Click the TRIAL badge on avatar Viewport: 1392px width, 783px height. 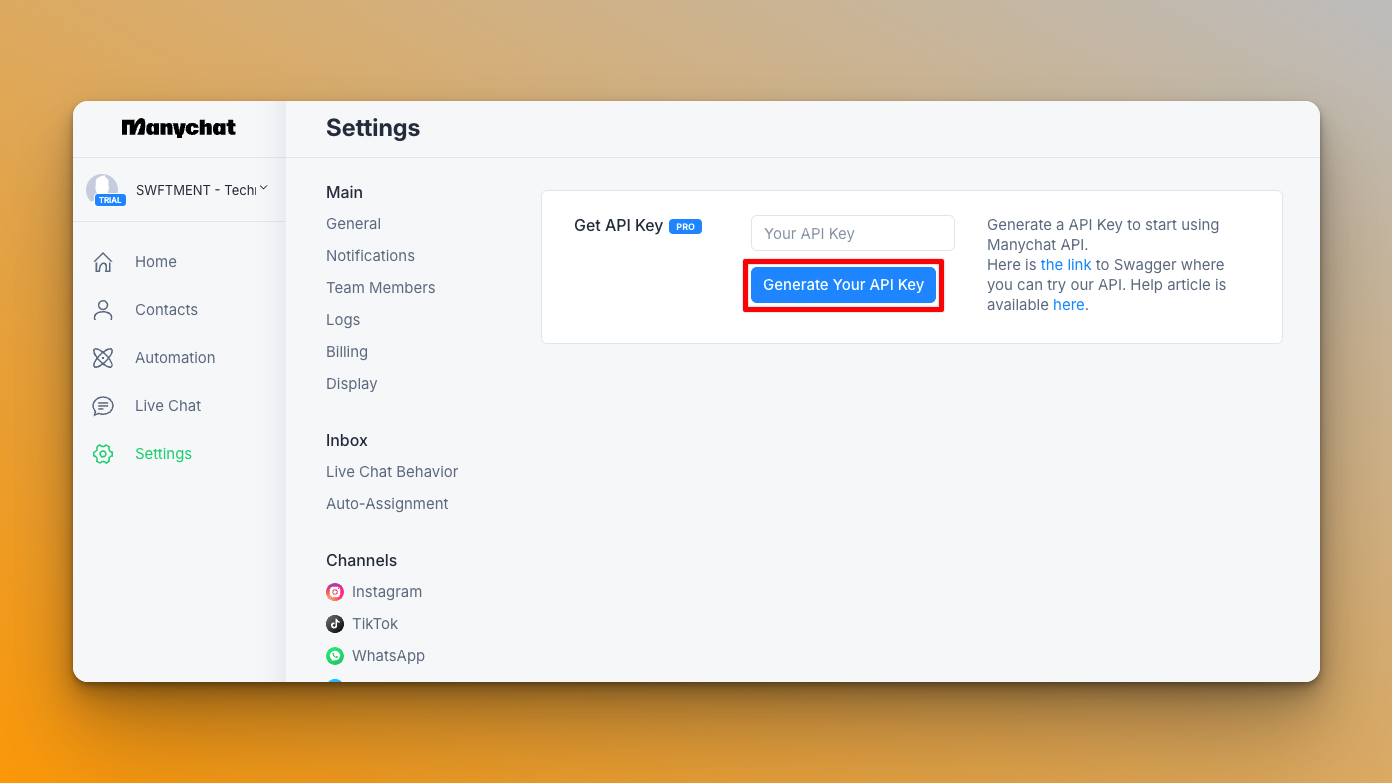tap(110, 200)
